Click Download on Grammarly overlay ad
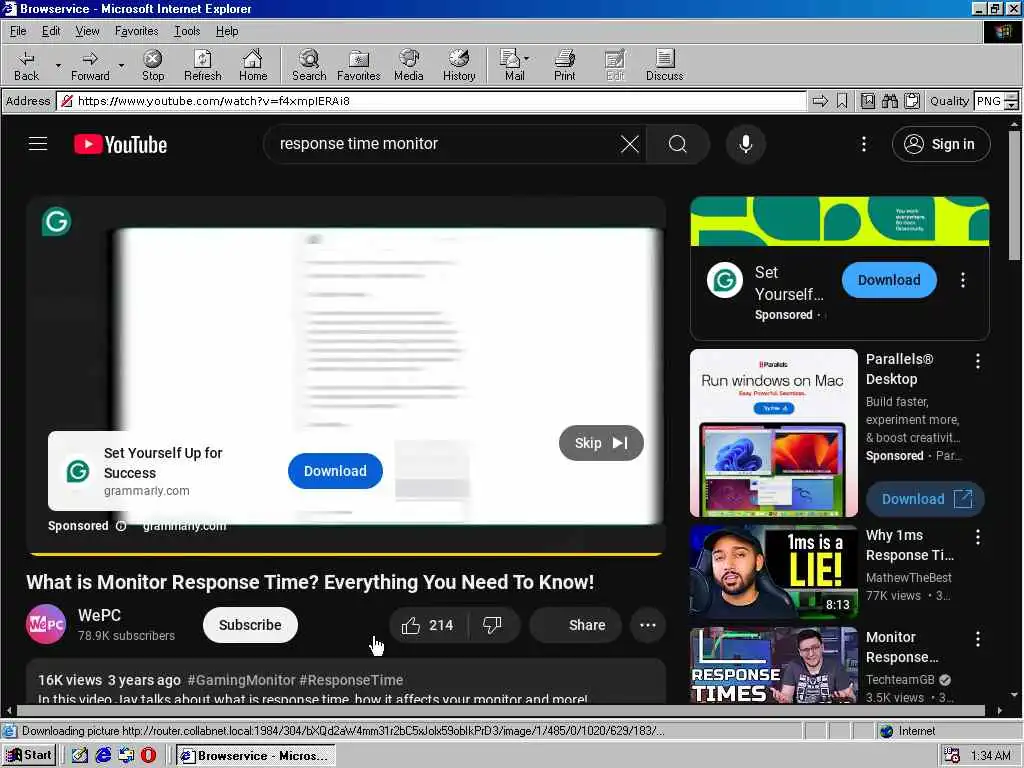 pos(335,471)
